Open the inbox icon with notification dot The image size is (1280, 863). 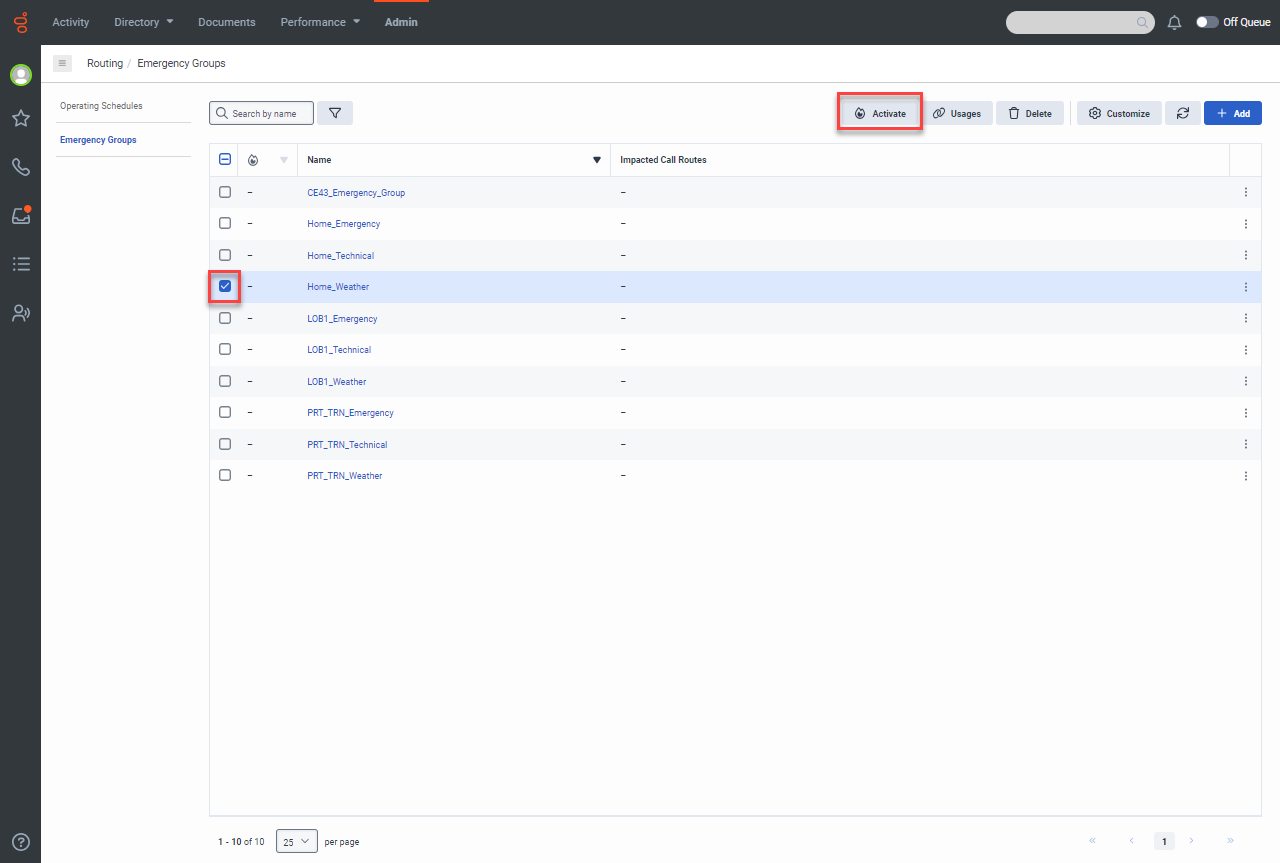click(20, 215)
